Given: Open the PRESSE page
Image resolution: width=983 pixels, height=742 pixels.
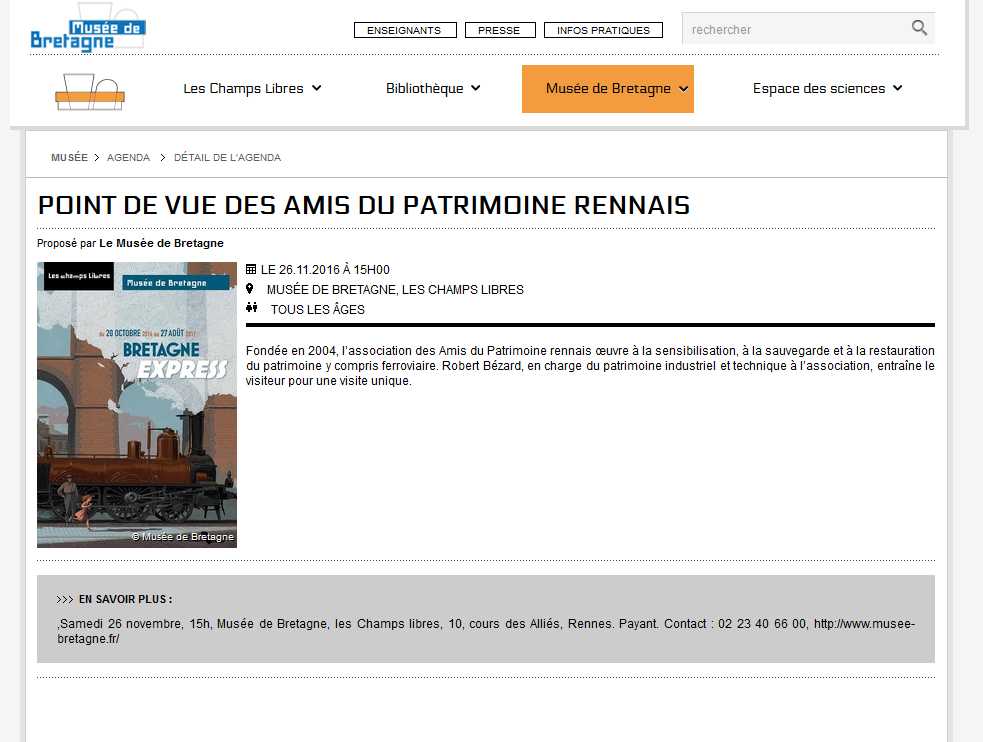Looking at the screenshot, I should [499, 30].
